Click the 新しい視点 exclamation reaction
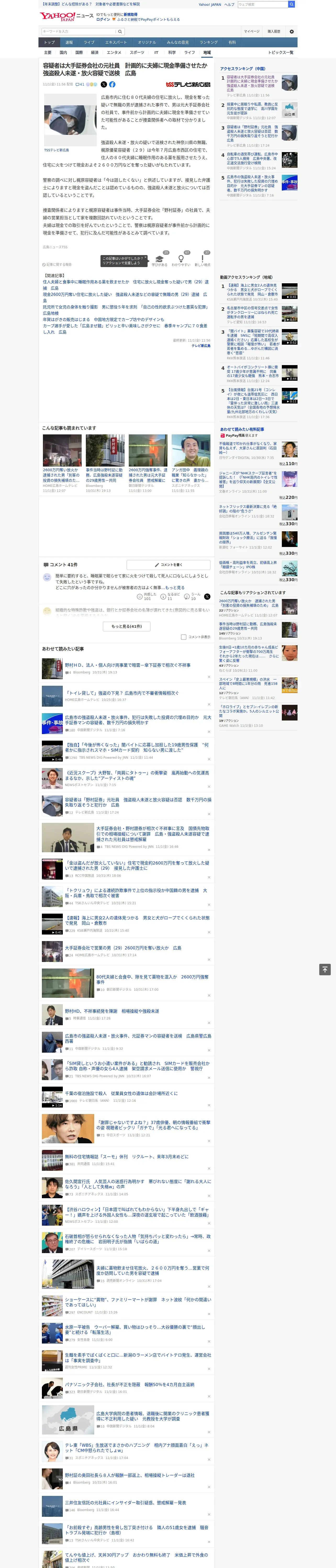The image size is (336, 1568). point(203,259)
